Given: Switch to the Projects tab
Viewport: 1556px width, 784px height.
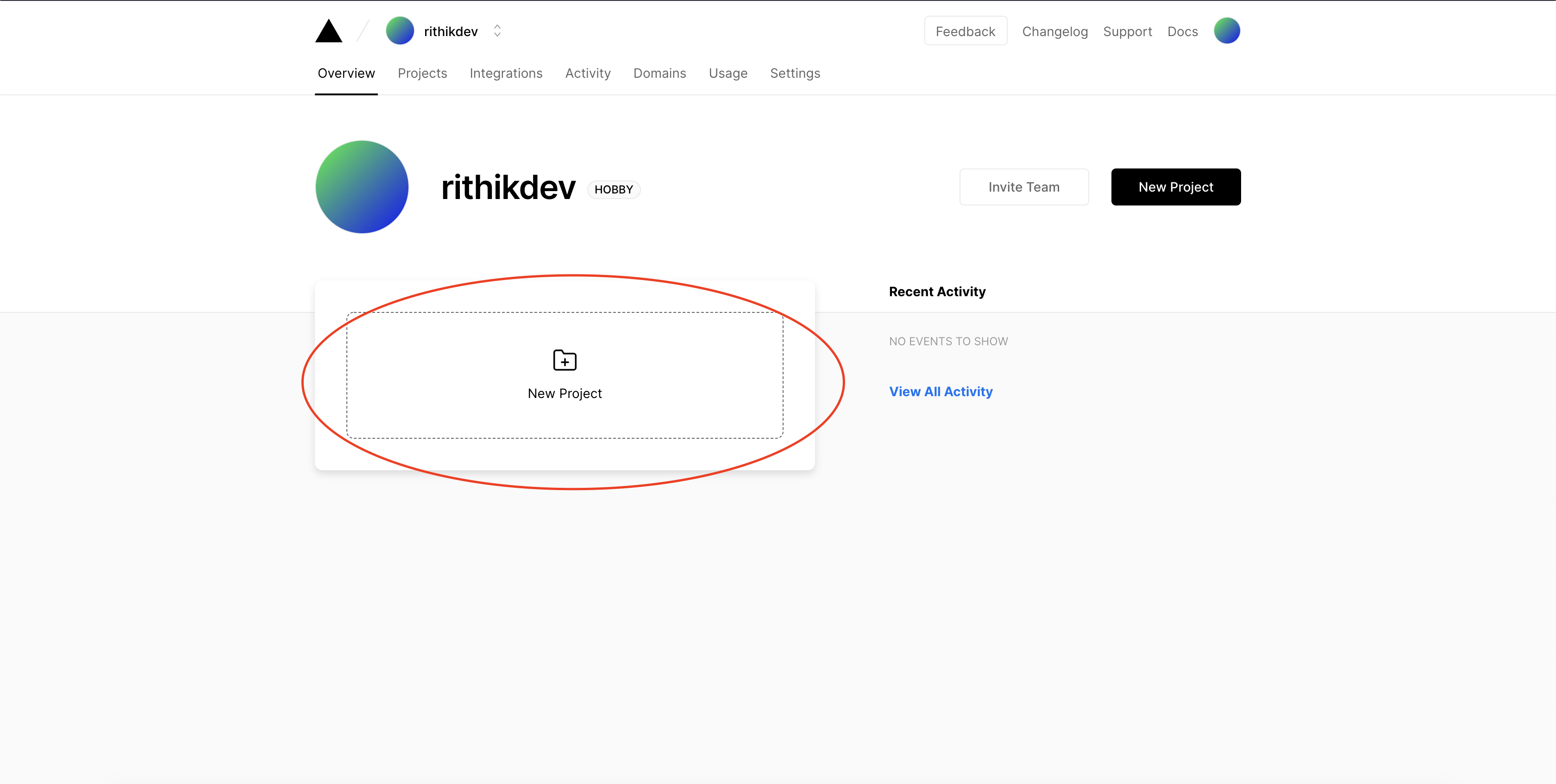Looking at the screenshot, I should pyautogui.click(x=422, y=73).
